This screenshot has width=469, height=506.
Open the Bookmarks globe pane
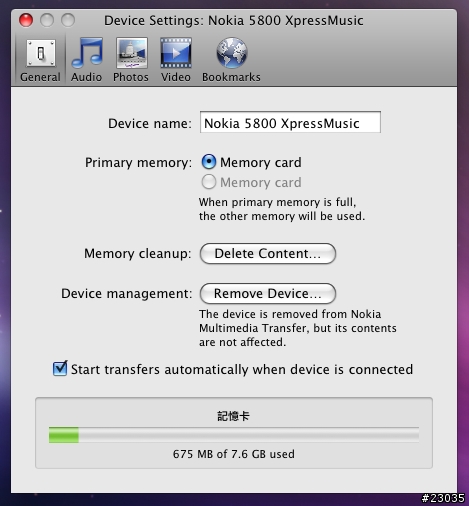(231, 60)
